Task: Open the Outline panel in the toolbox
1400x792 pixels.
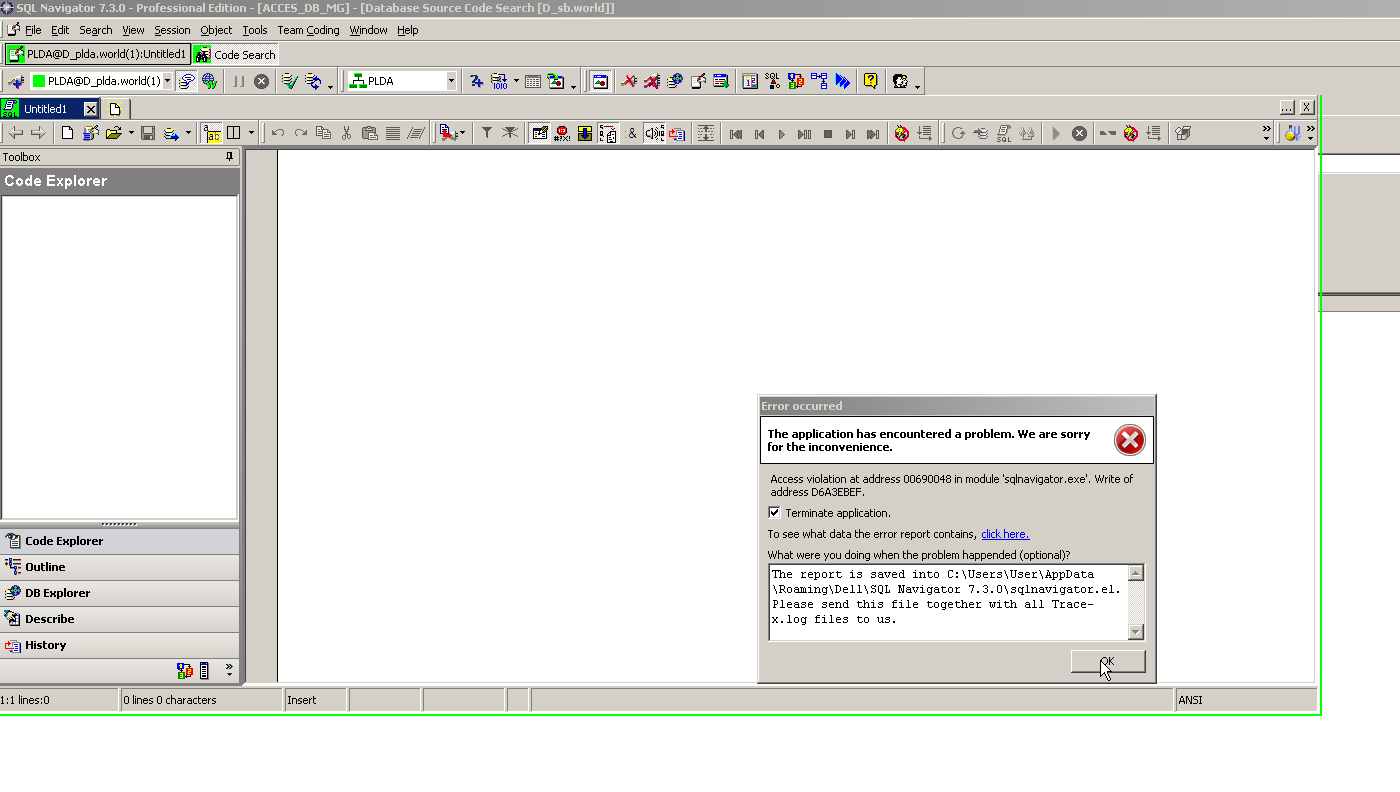Action: pyautogui.click(x=120, y=567)
